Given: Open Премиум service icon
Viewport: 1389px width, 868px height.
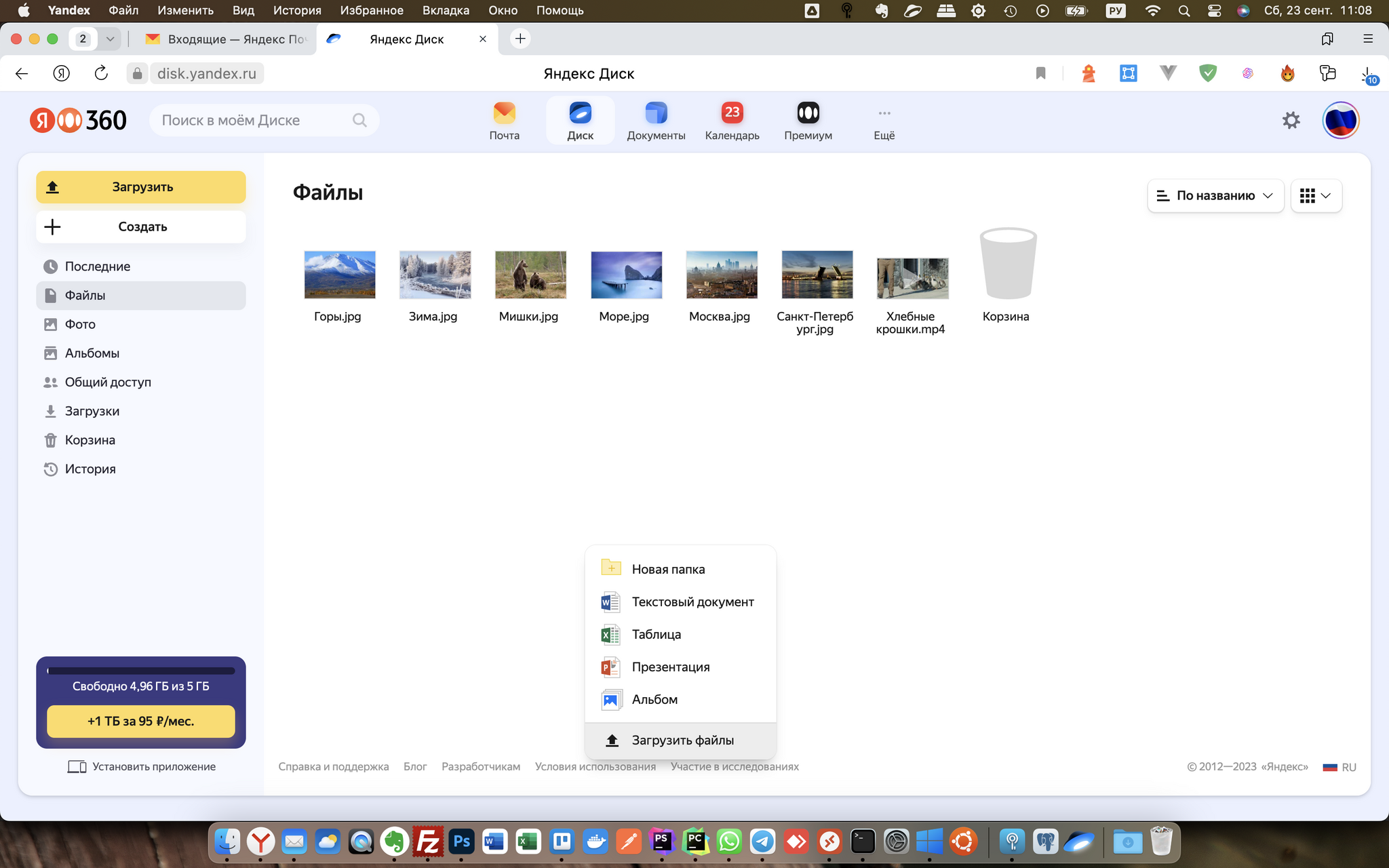Looking at the screenshot, I should (808, 121).
